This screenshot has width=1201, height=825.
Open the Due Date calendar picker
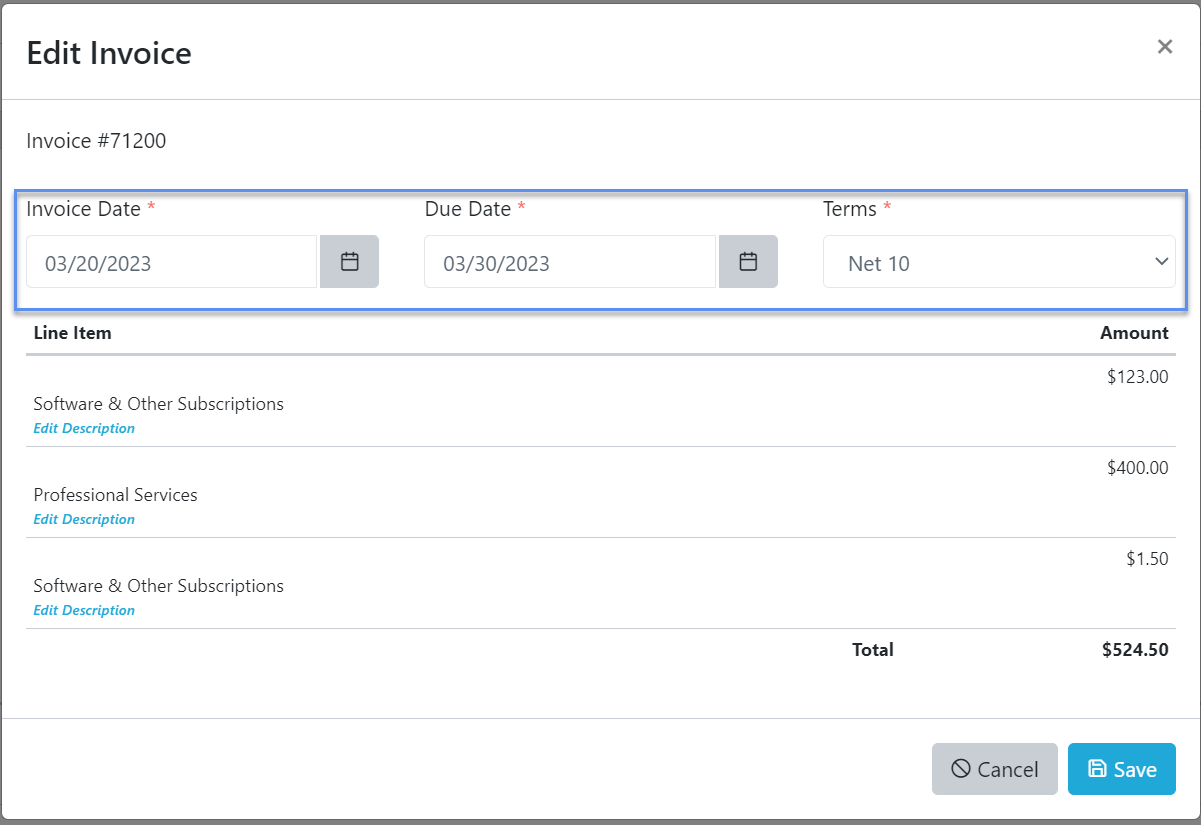coord(748,261)
